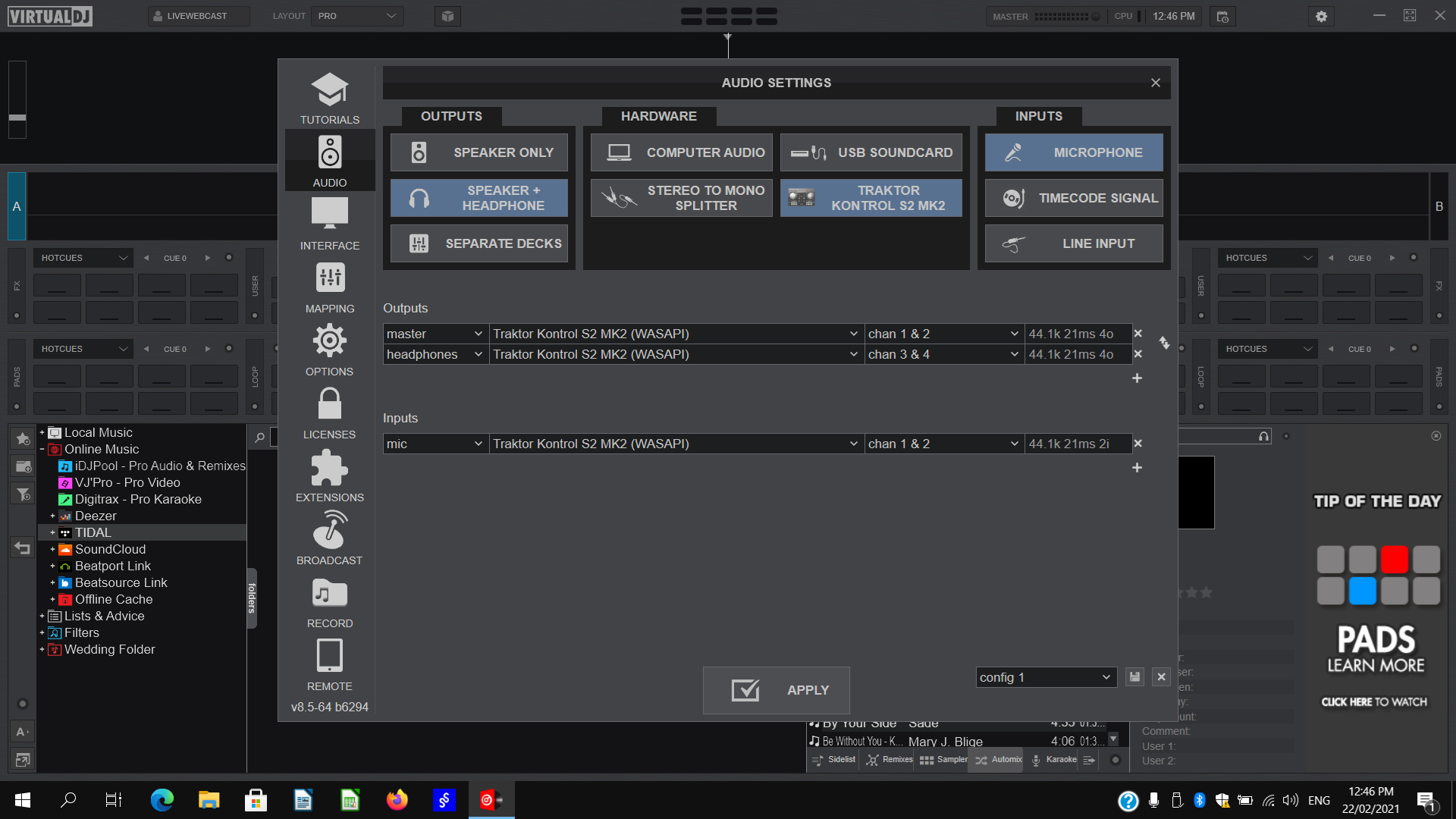
Task: Select Separate Decks output
Action: 479,243
